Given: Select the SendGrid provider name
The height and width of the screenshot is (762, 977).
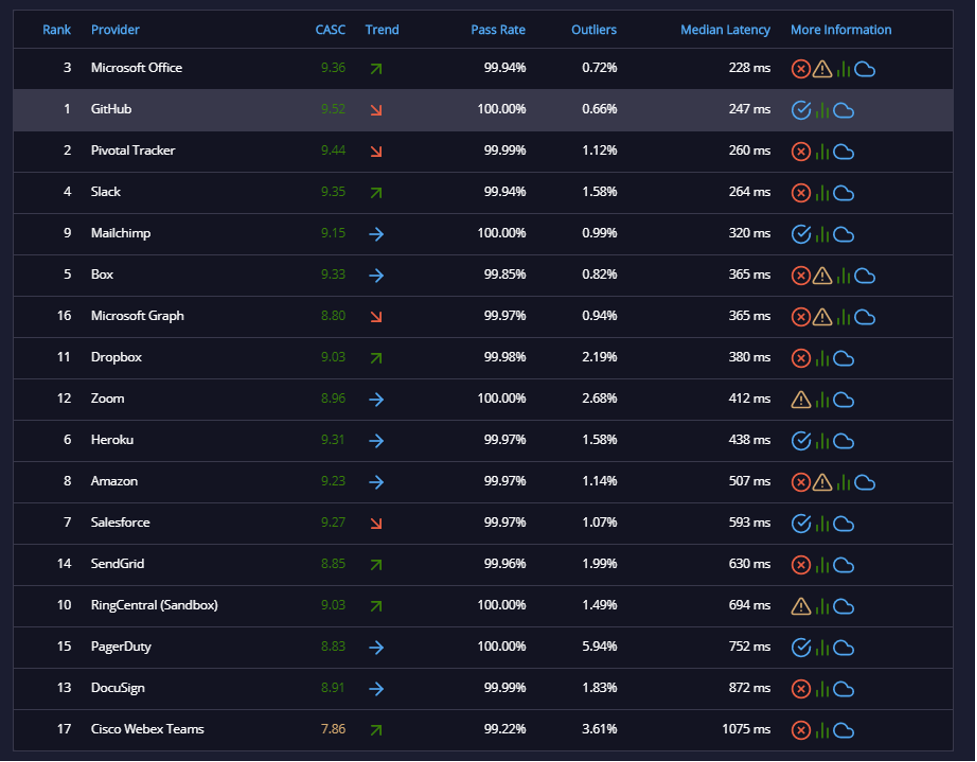Looking at the screenshot, I should [117, 564].
